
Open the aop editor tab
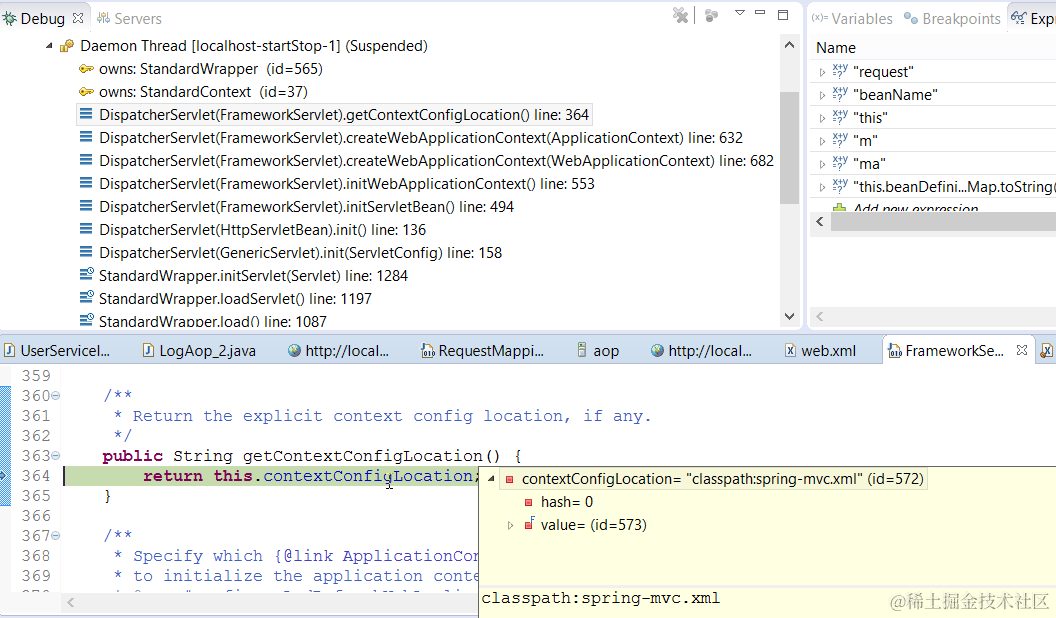pyautogui.click(x=598, y=351)
